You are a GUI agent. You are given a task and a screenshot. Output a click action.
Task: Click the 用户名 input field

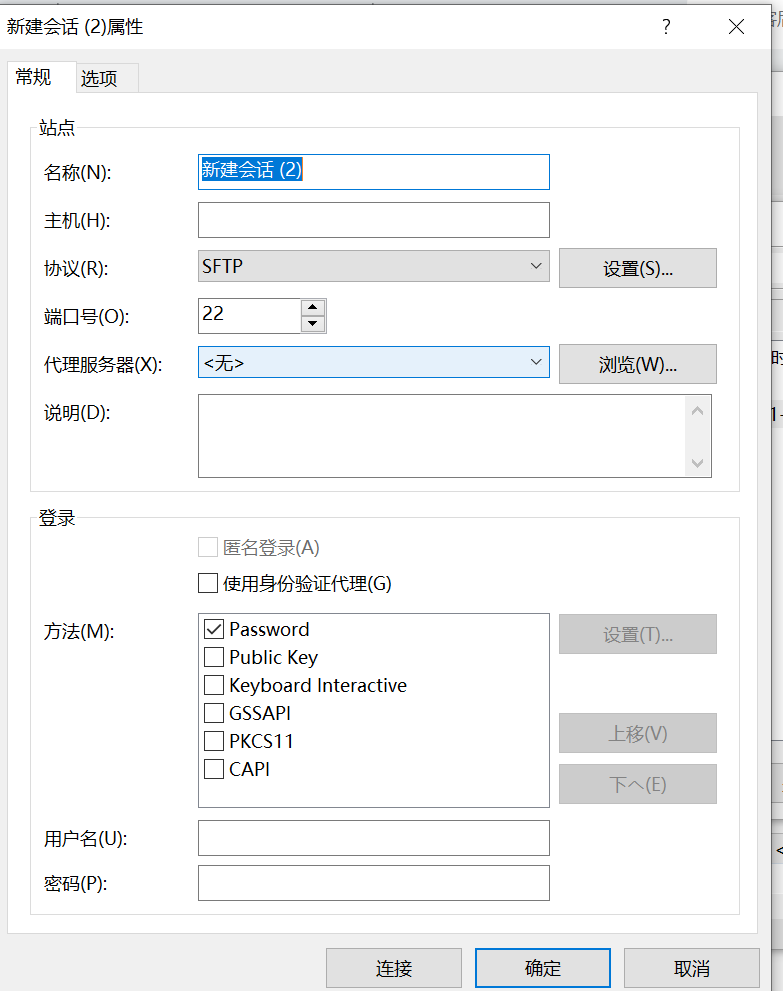point(373,837)
